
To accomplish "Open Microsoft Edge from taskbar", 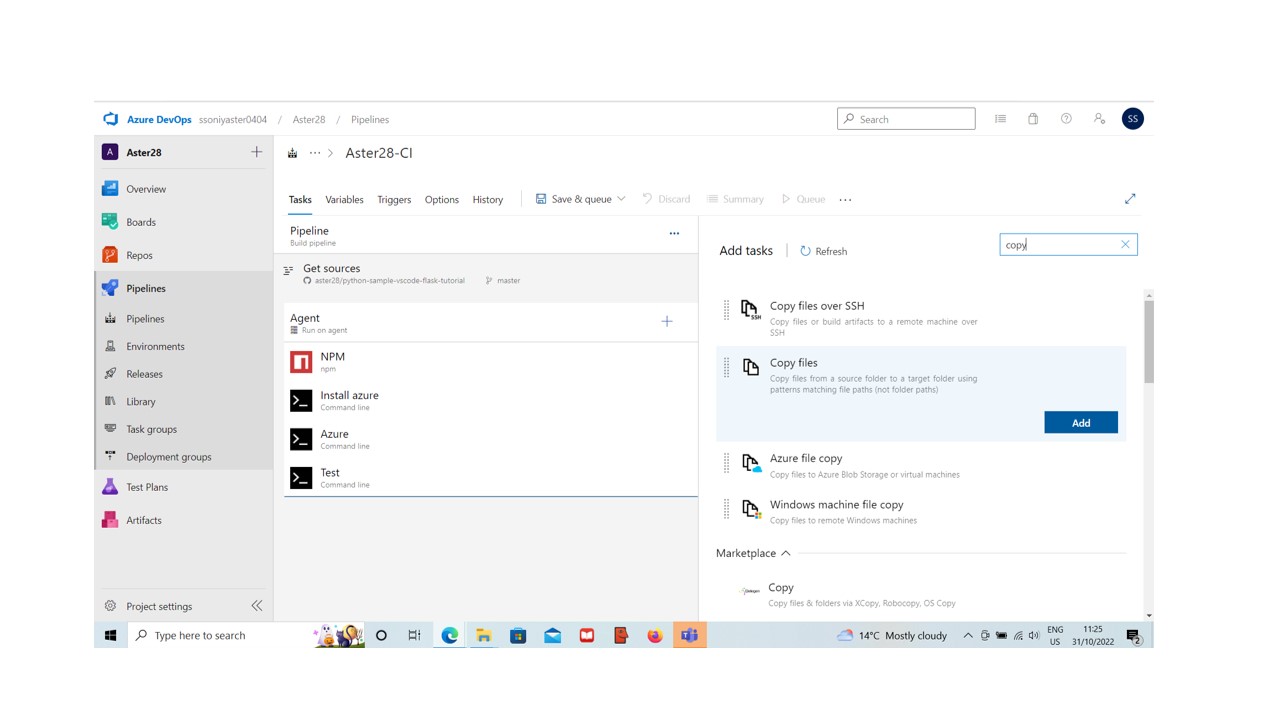I will pos(449,635).
